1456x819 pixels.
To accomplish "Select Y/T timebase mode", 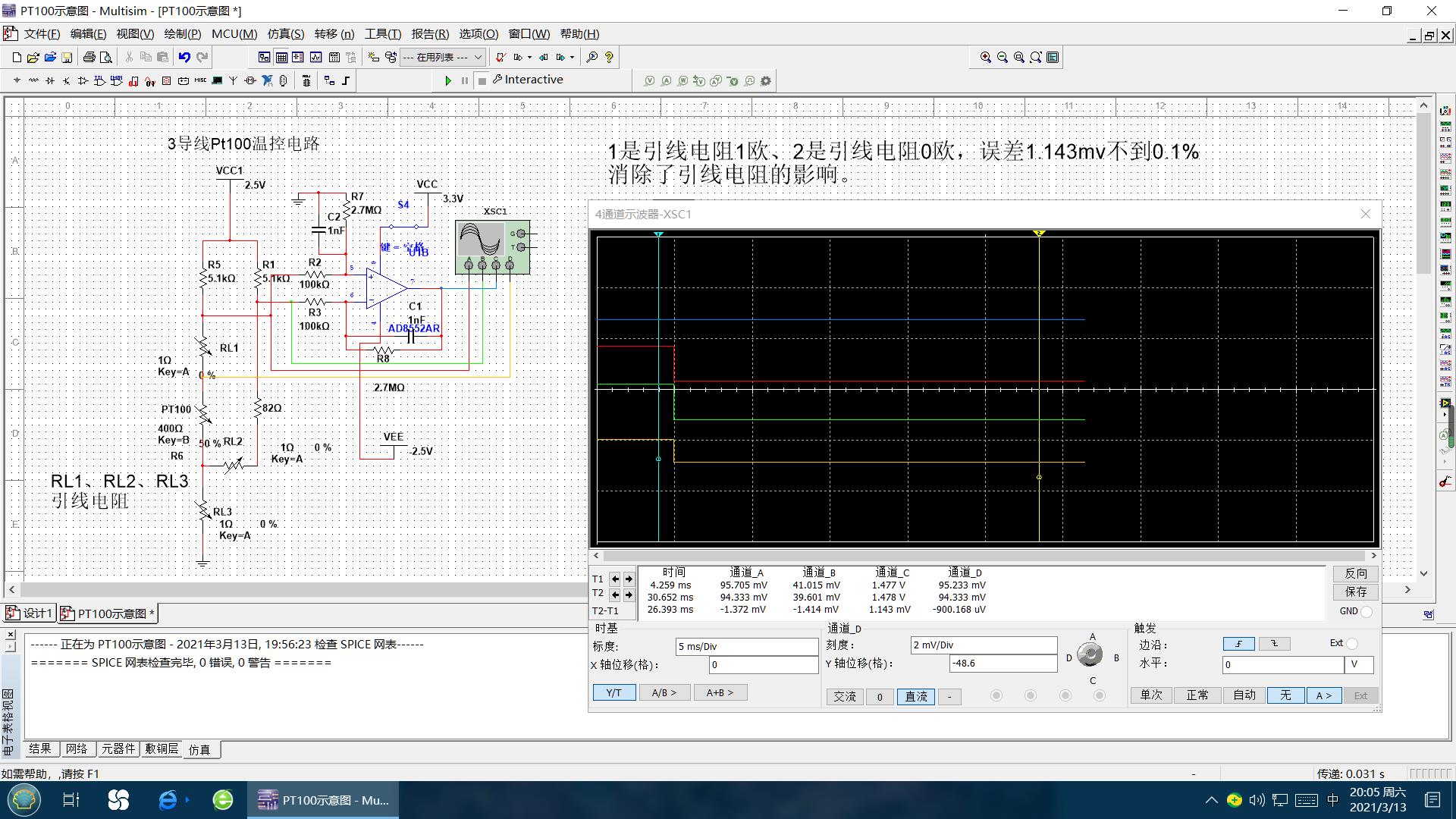I will point(614,692).
